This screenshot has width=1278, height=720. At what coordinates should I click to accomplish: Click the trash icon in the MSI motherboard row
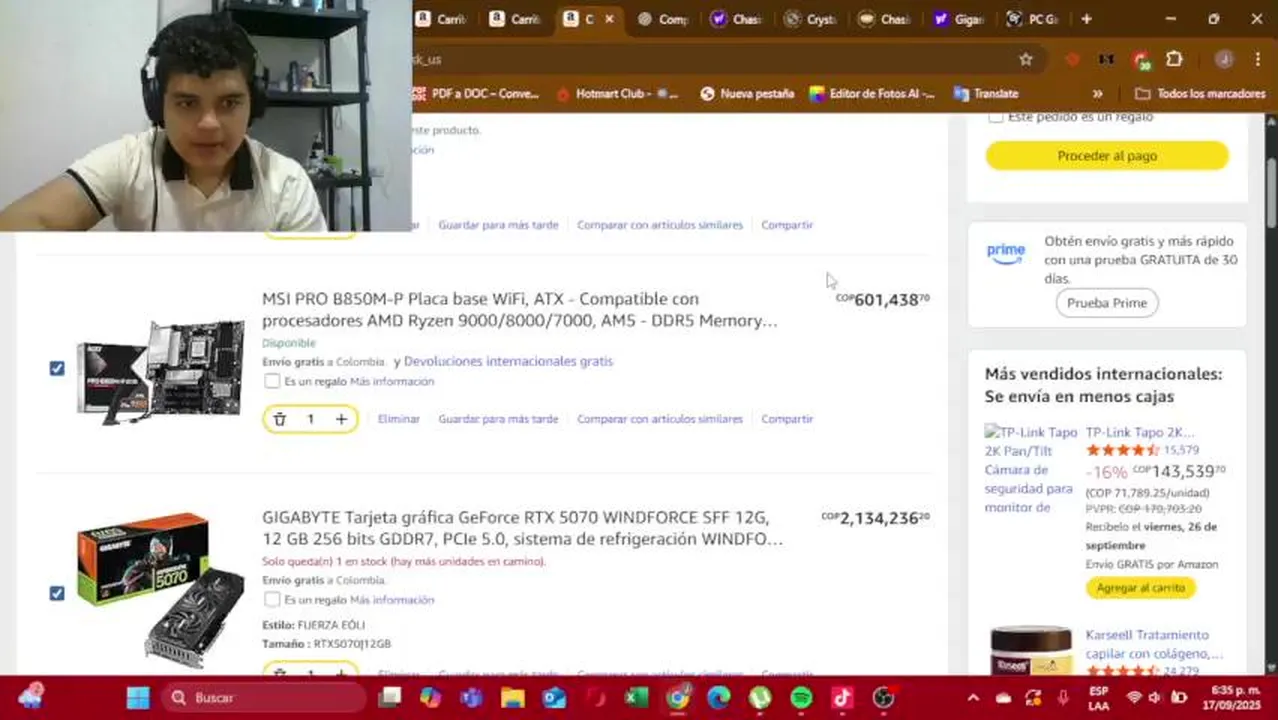click(280, 419)
